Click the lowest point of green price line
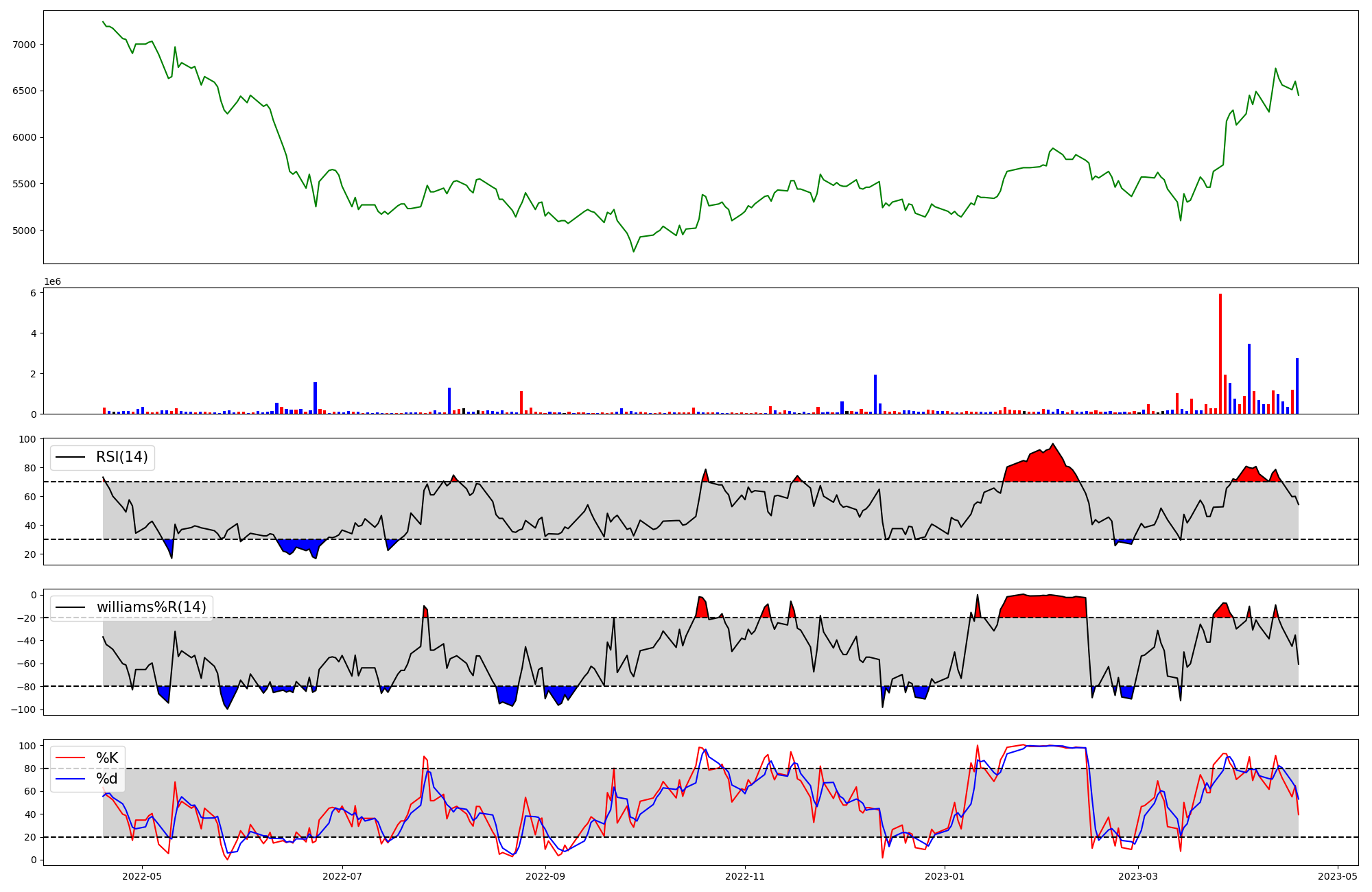 (634, 251)
